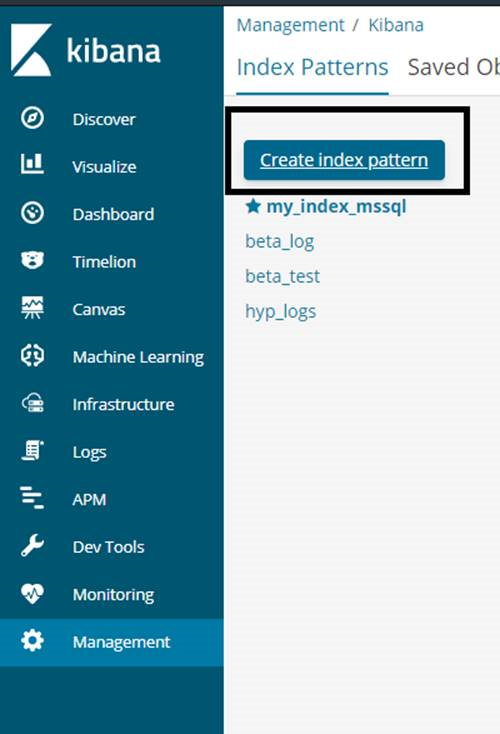This screenshot has height=734, width=500.
Task: Select the Visualize bar chart icon
Action: coord(32,165)
